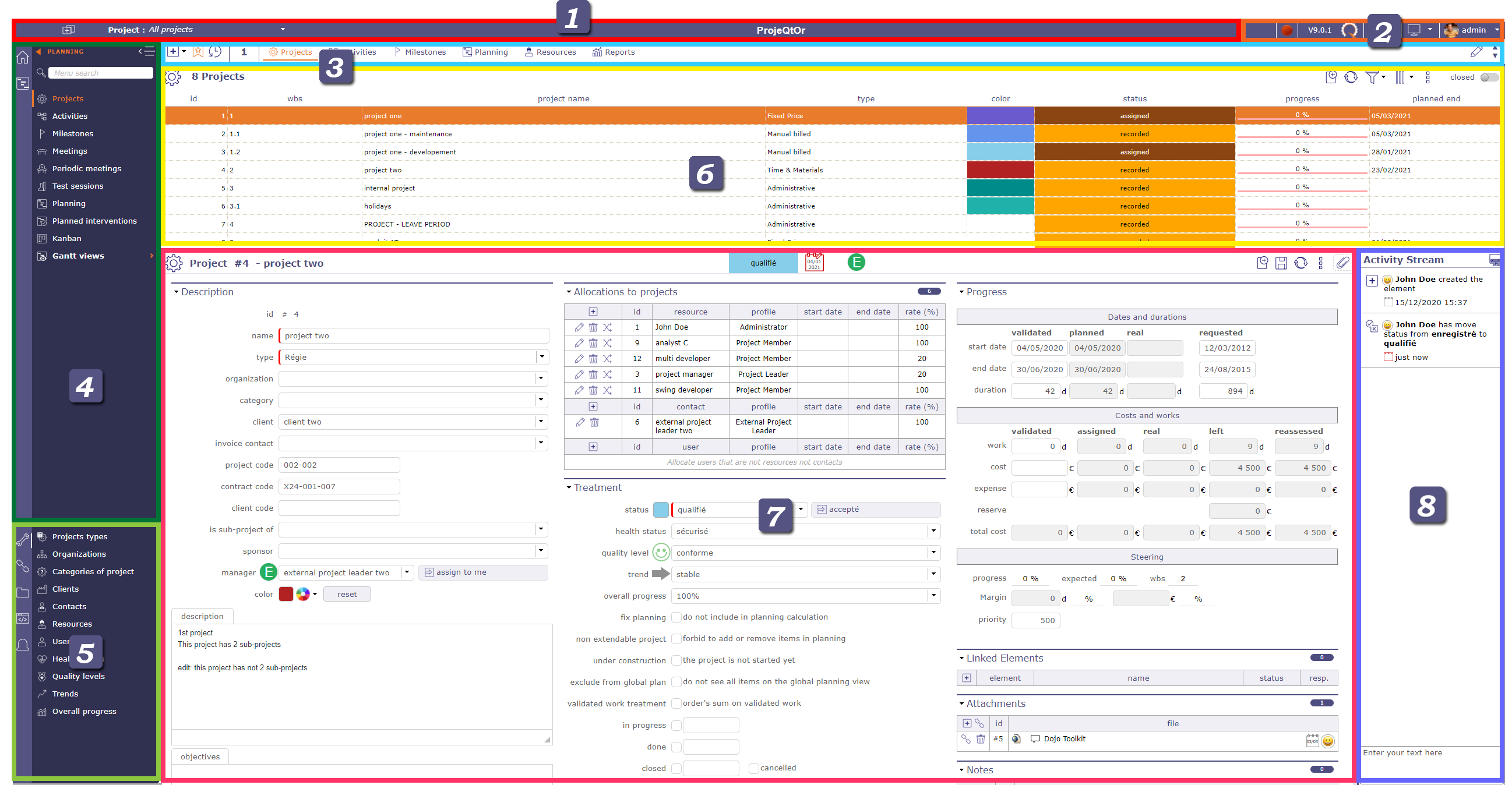Click the add new item plus icon
The width and height of the screenshot is (1512, 785).
pyautogui.click(x=173, y=52)
